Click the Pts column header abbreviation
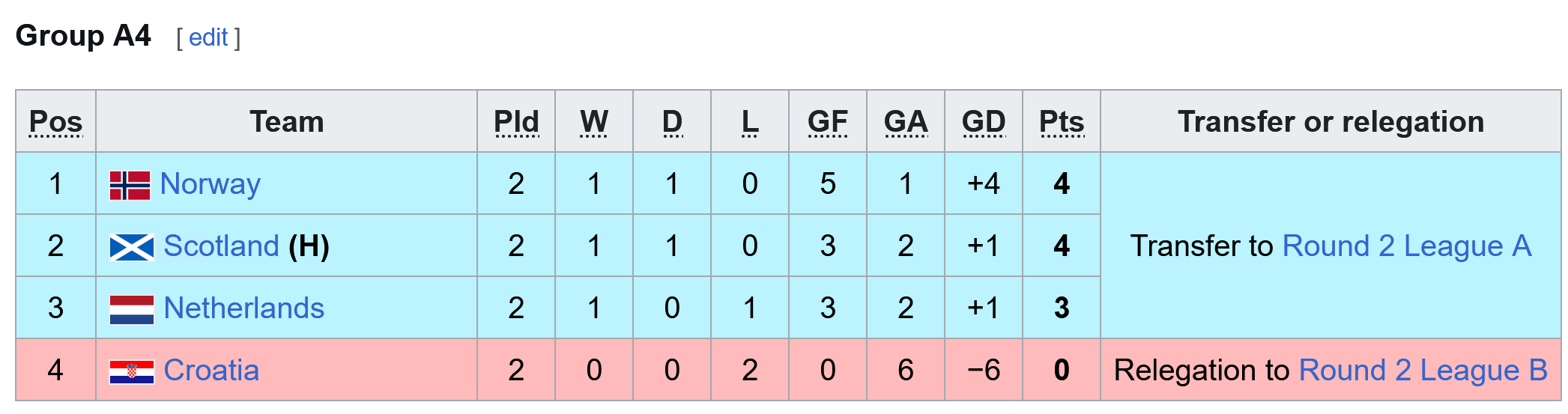 point(1062,122)
